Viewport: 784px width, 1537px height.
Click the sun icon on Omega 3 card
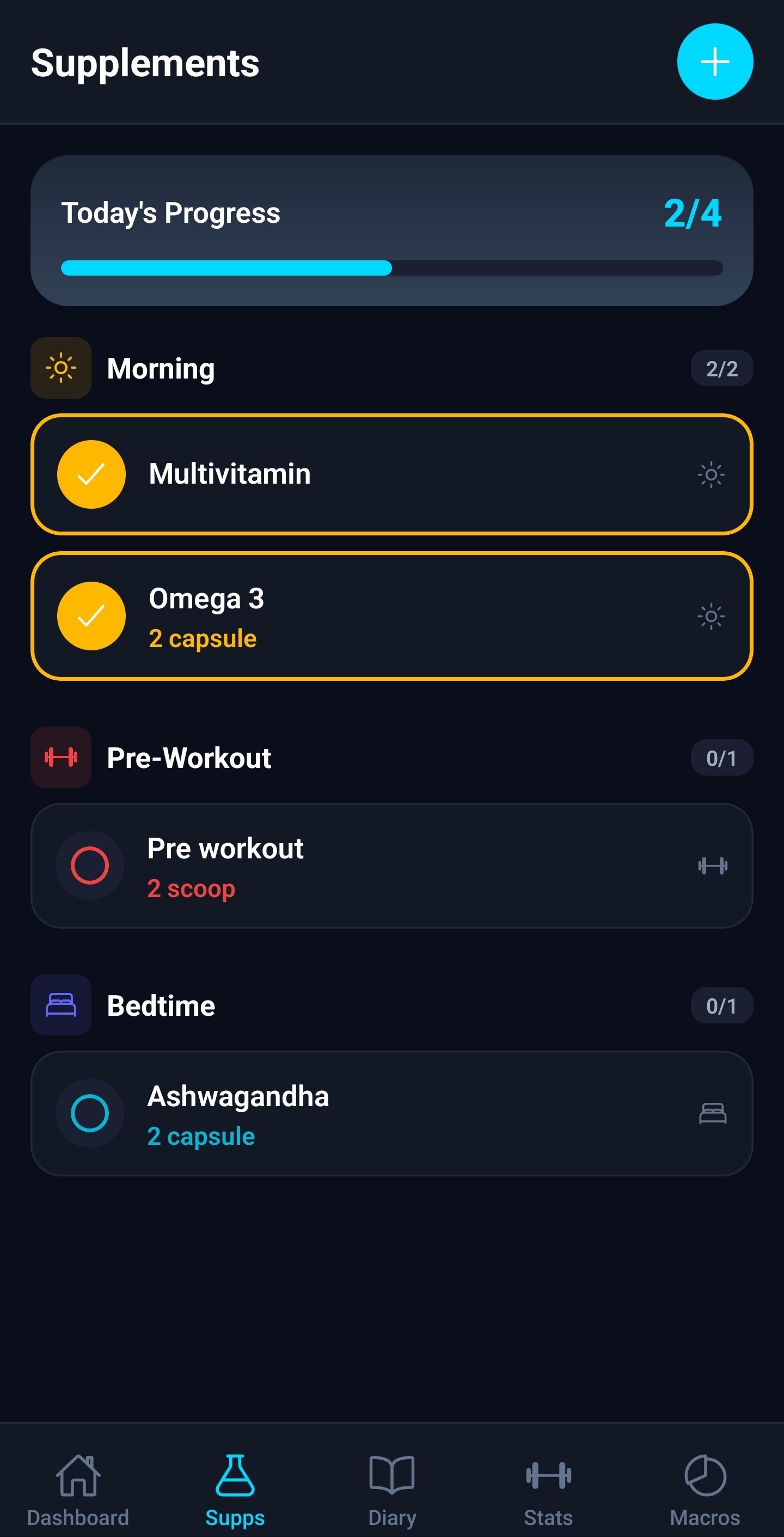[710, 617]
